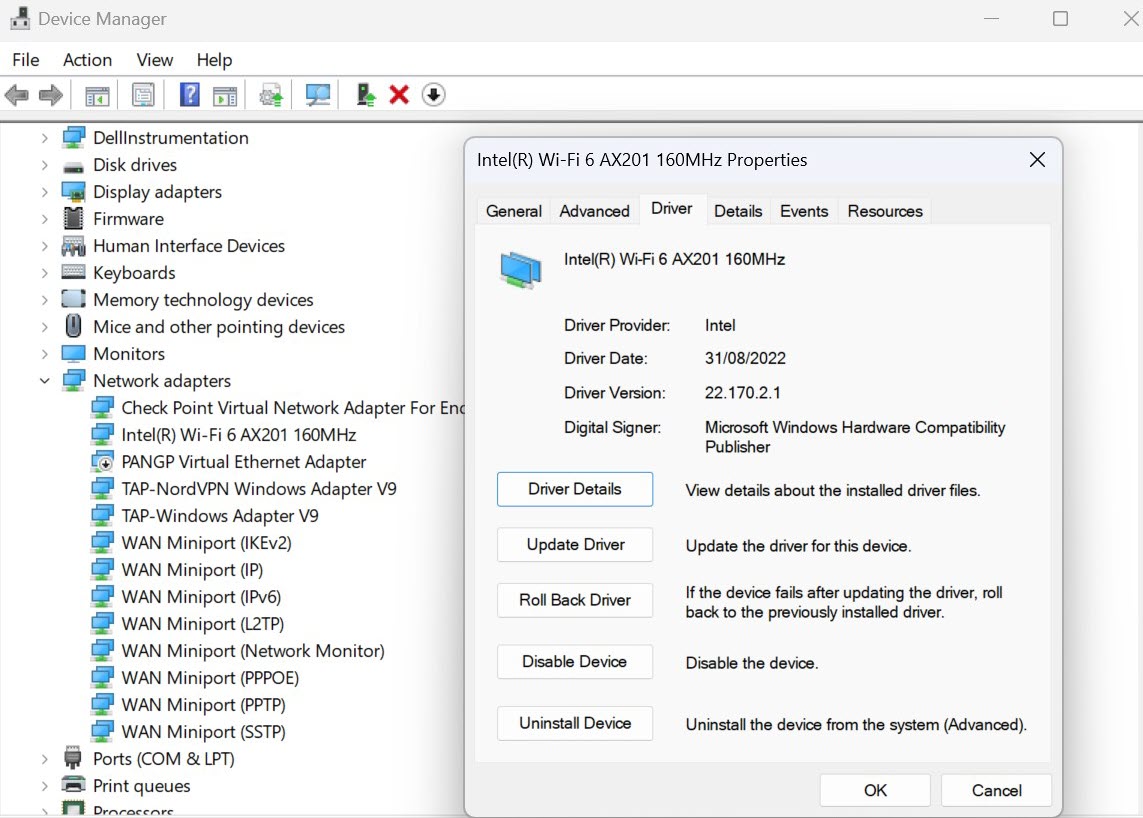Expand the Keyboards node

[44, 273]
